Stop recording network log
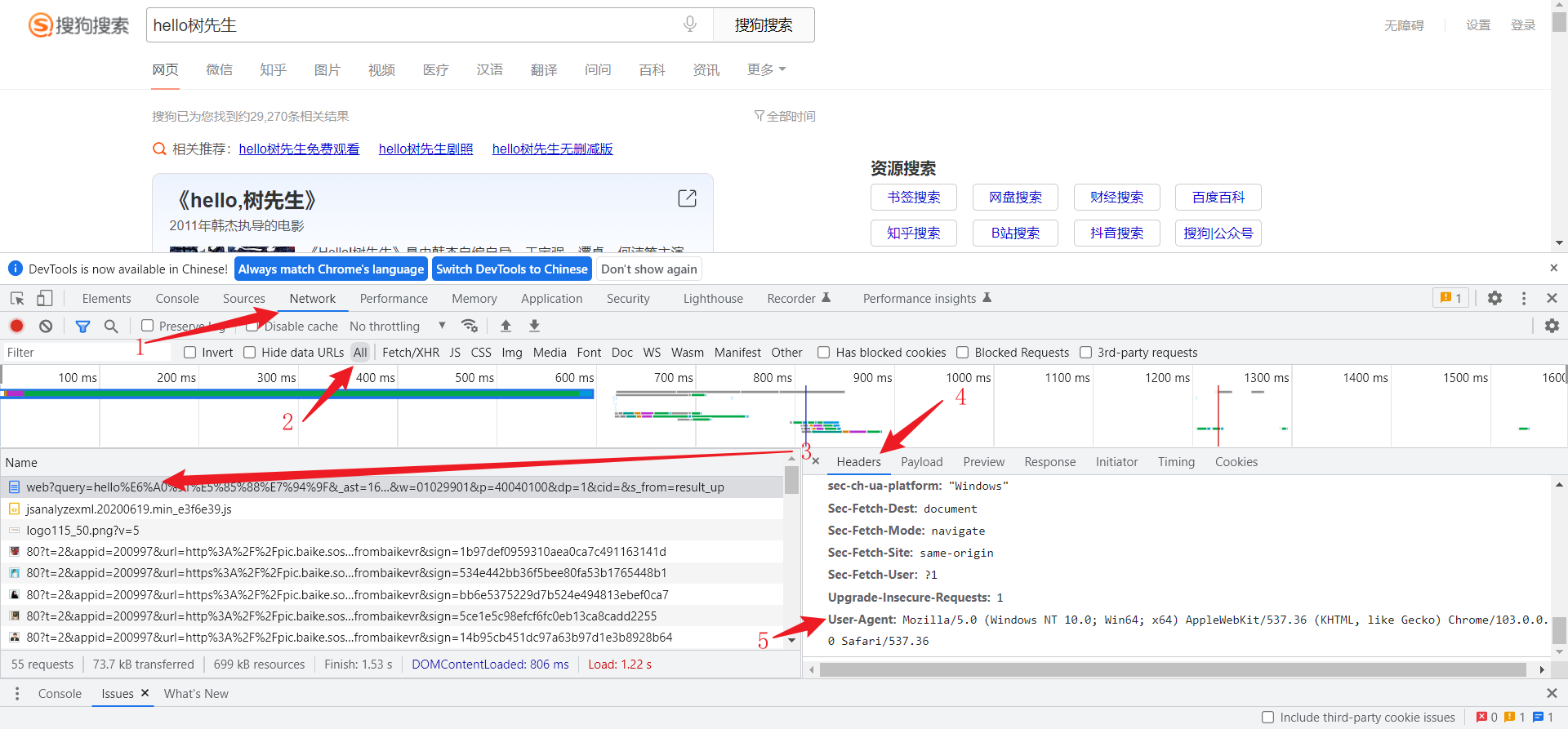This screenshot has width=1568, height=729. tap(16, 326)
